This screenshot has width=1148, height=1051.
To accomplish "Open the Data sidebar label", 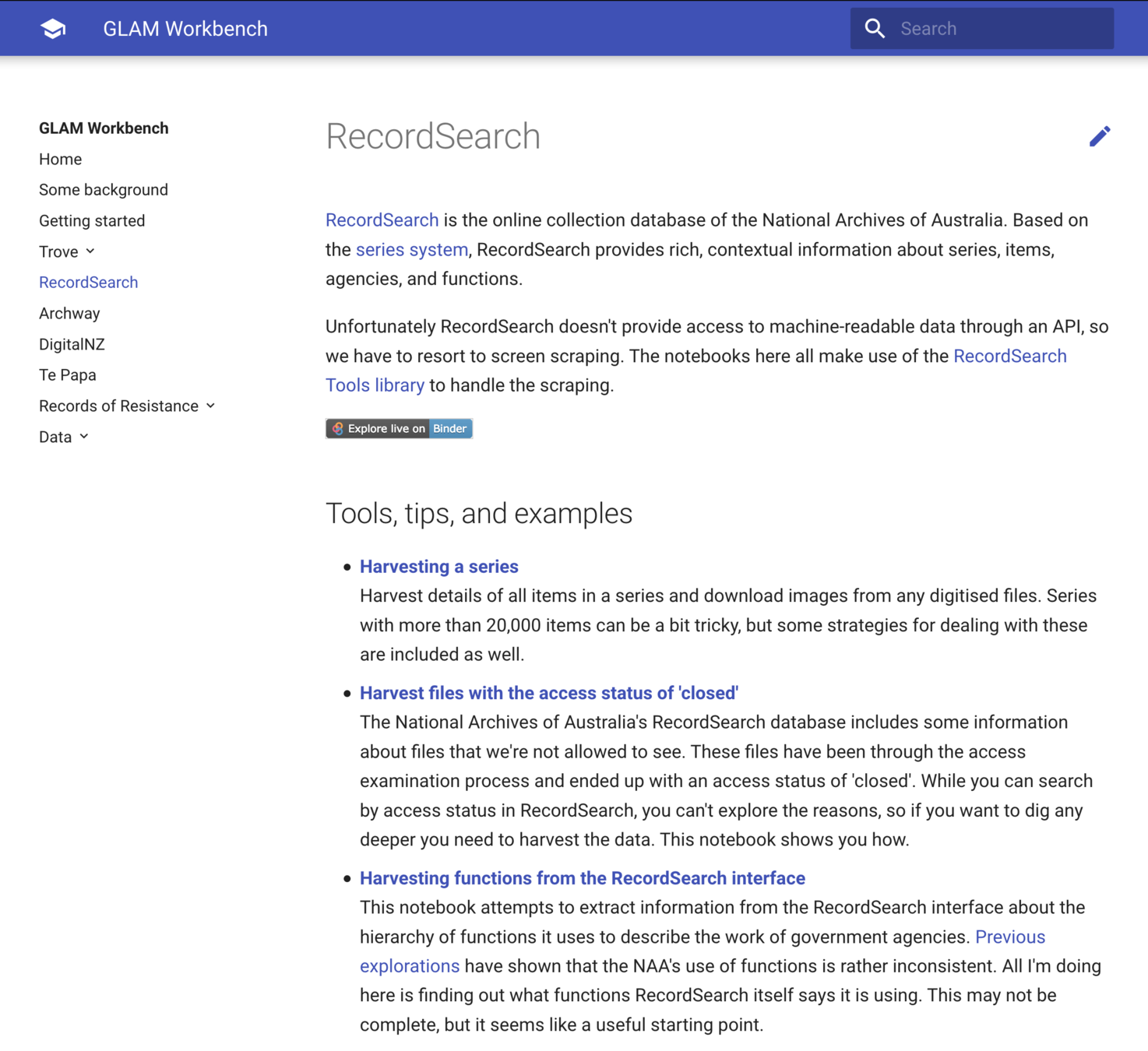I will [x=55, y=437].
